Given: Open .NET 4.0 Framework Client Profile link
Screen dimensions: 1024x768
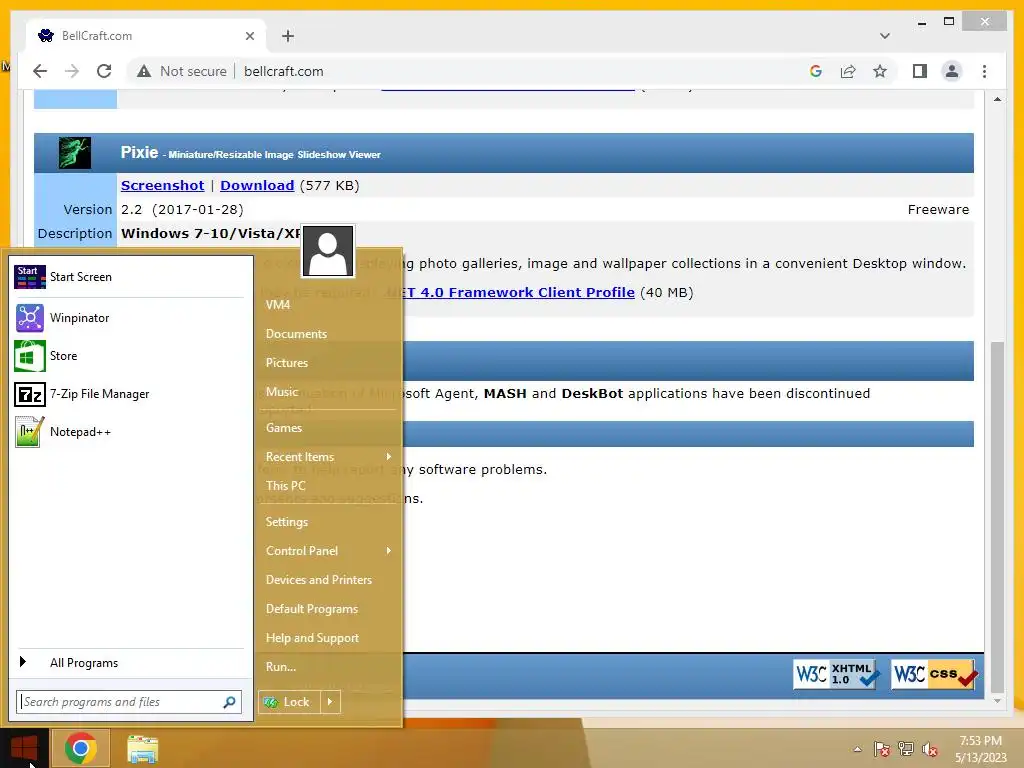Looking at the screenshot, I should point(511,293).
